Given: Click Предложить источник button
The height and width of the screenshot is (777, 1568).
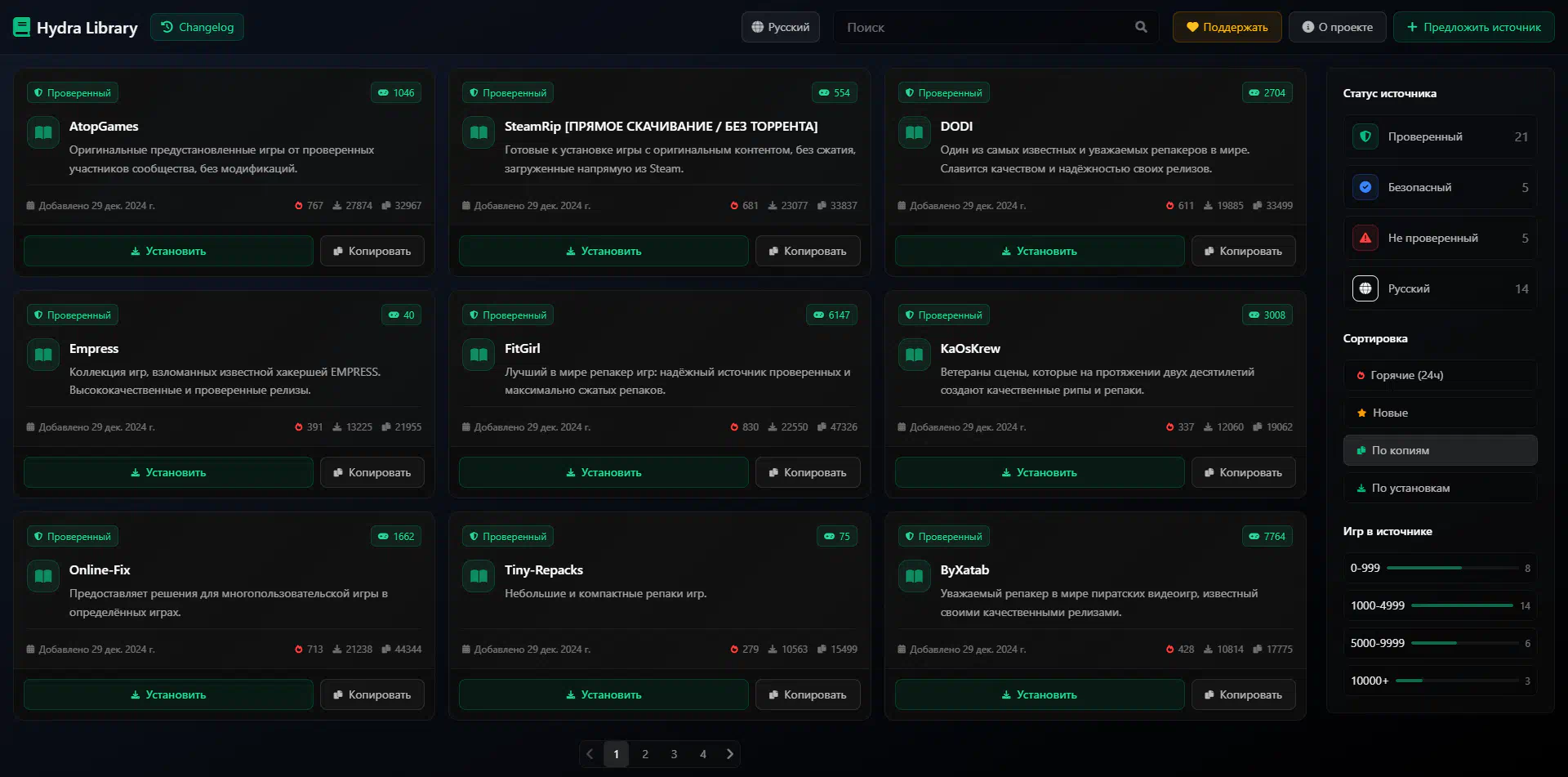Looking at the screenshot, I should point(1473,27).
